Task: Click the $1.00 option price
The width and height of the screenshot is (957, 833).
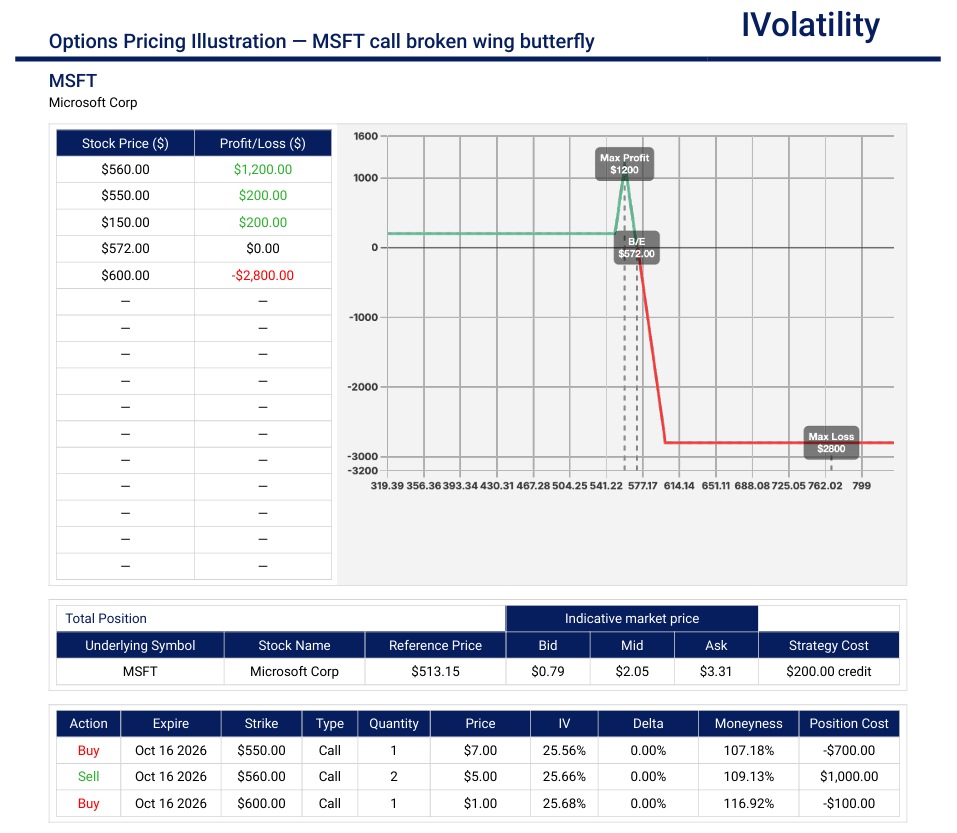Action: (480, 803)
